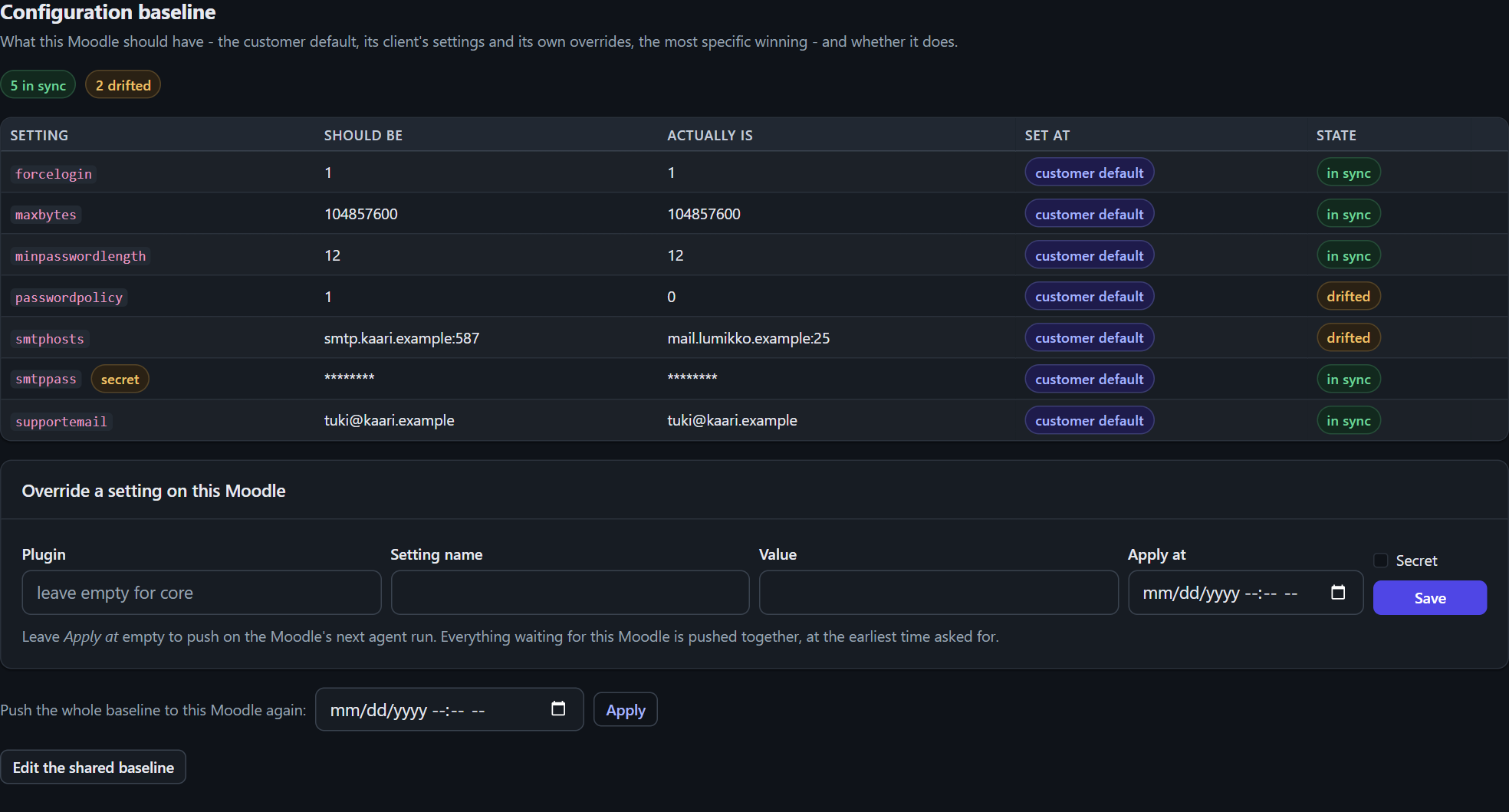Click 'tuki@kaari.example' in the Should Be column
This screenshot has height=812, width=1509.
click(x=390, y=420)
